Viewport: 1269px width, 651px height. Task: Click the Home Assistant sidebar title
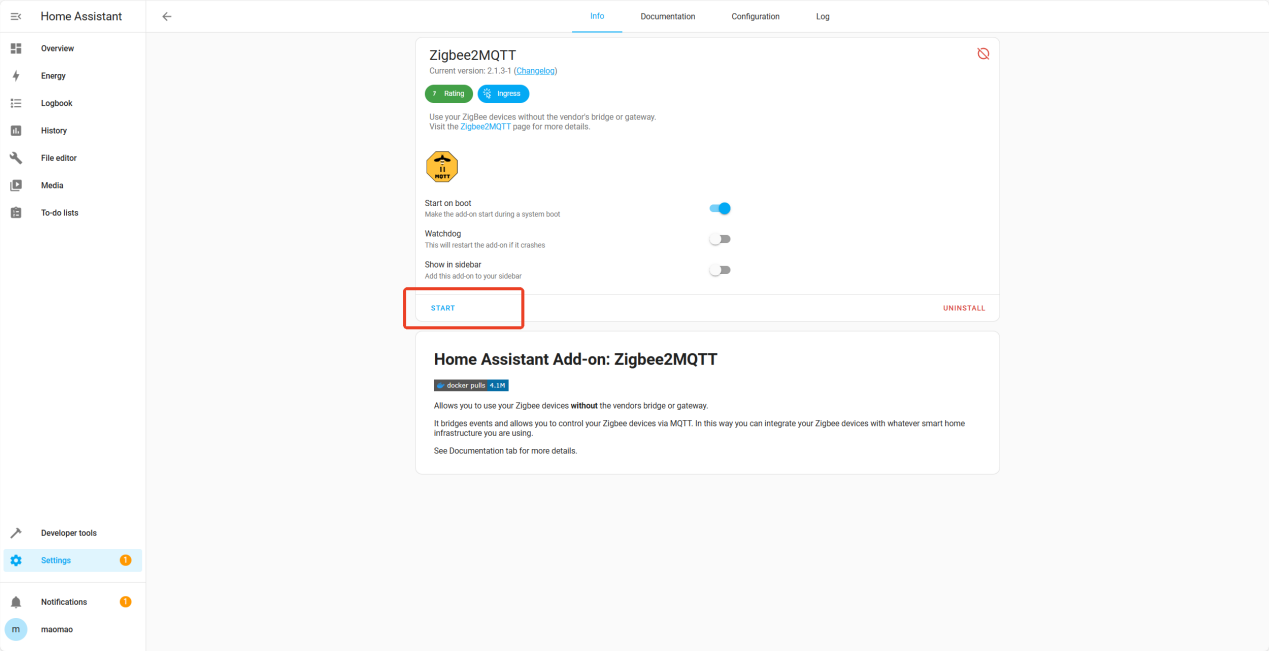point(81,16)
